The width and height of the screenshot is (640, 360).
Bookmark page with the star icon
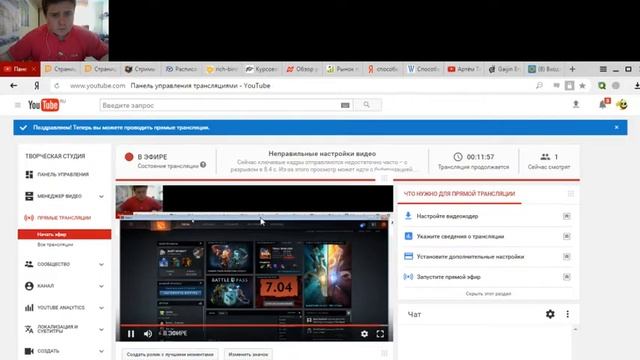582,86
